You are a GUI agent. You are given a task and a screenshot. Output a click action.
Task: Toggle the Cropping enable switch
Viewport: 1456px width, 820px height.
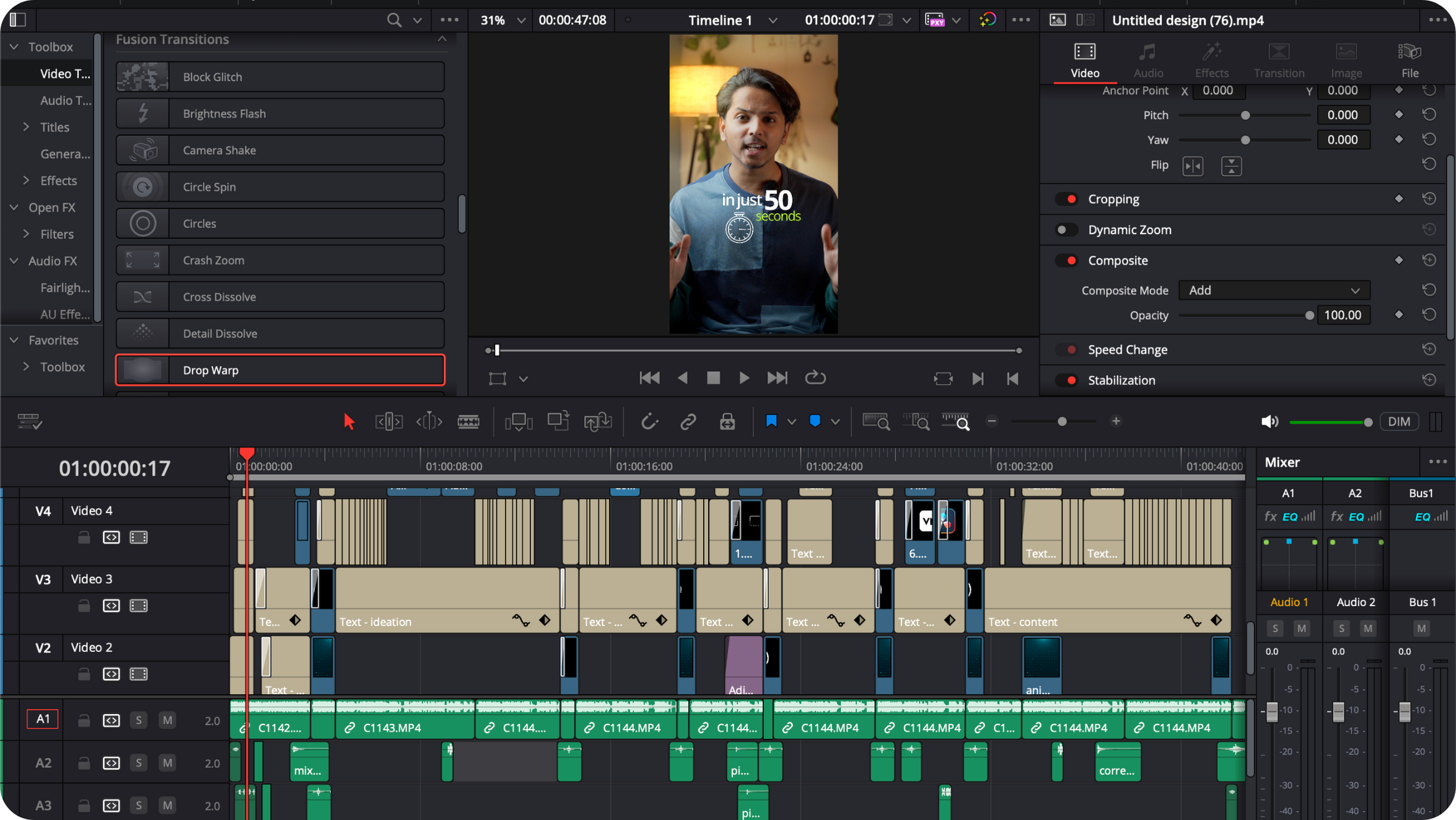(x=1068, y=199)
